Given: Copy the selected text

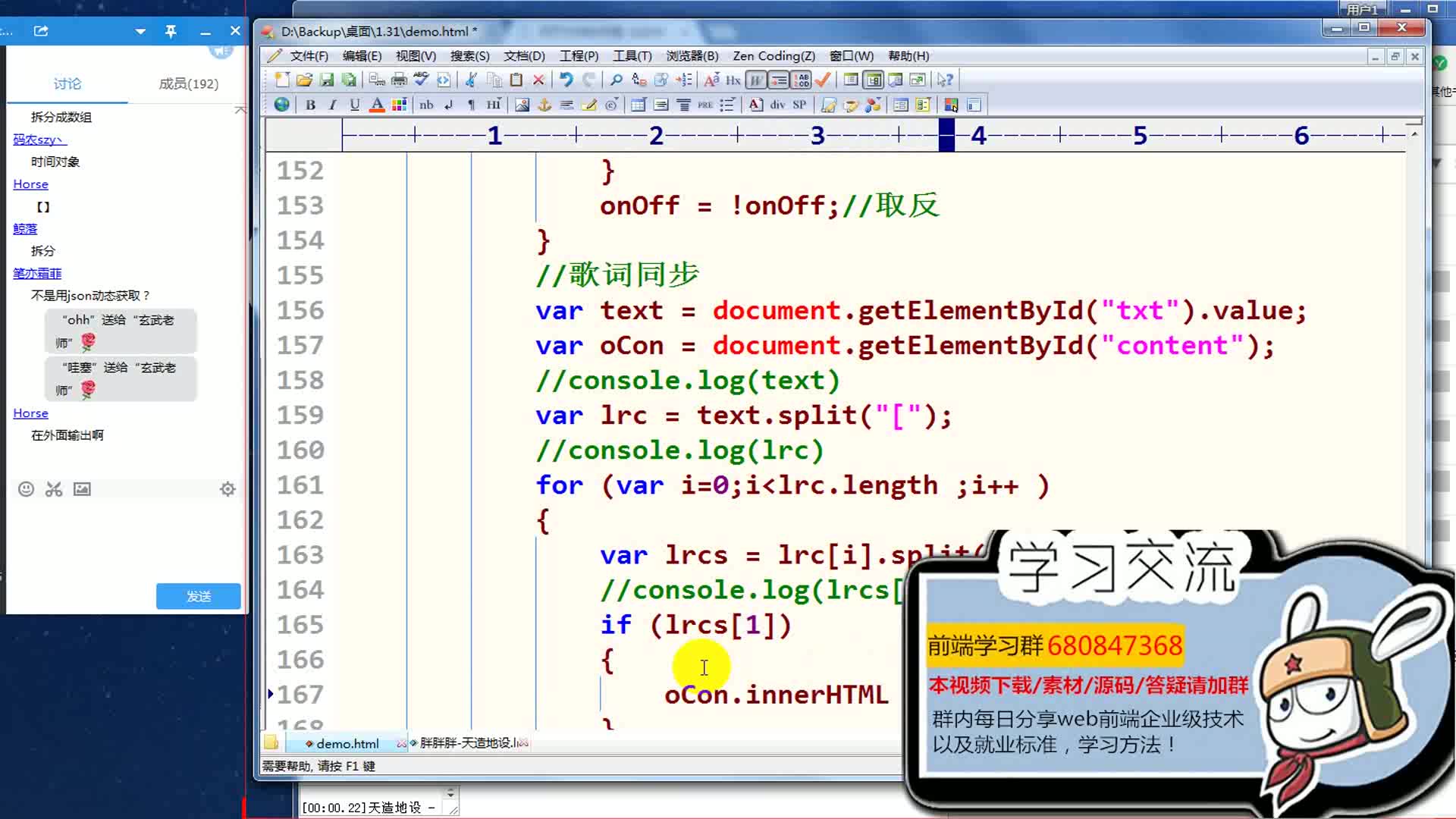Looking at the screenshot, I should pyautogui.click(x=494, y=80).
